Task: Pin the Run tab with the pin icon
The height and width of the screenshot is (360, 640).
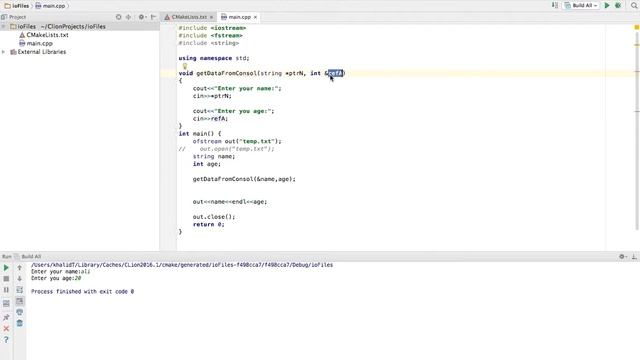Action: tap(6, 317)
